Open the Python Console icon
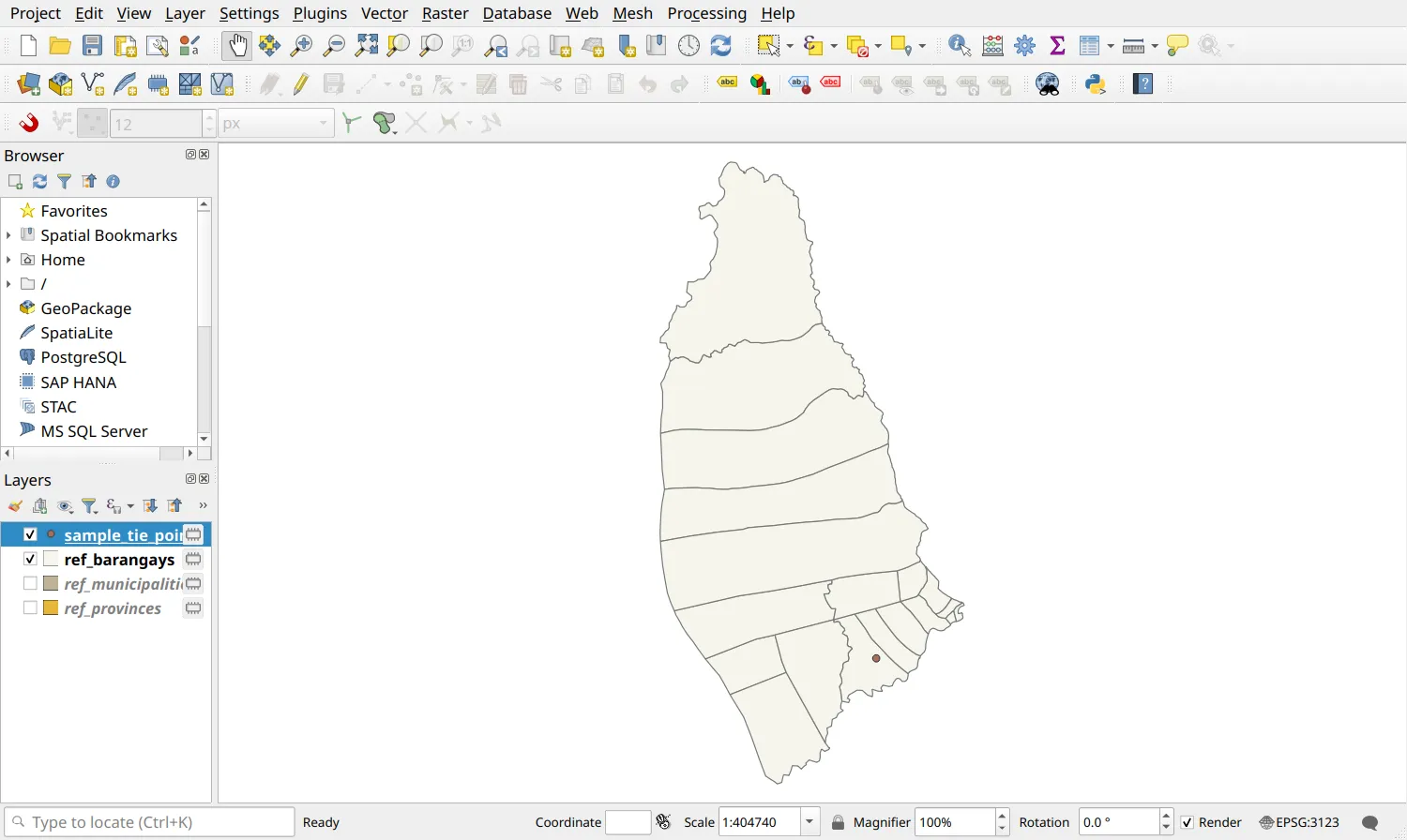 point(1096,83)
